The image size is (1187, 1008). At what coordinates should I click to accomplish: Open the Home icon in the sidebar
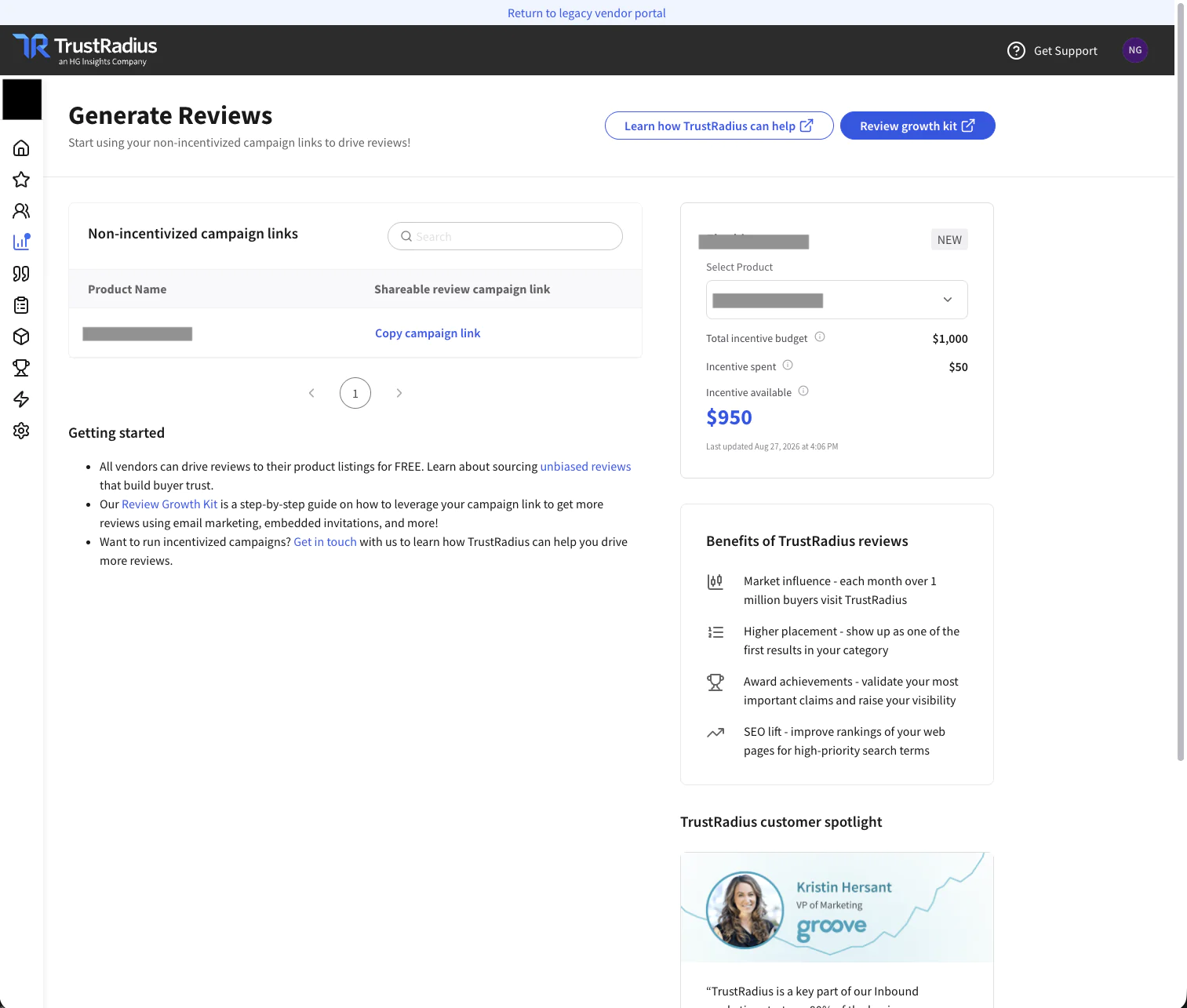click(21, 148)
